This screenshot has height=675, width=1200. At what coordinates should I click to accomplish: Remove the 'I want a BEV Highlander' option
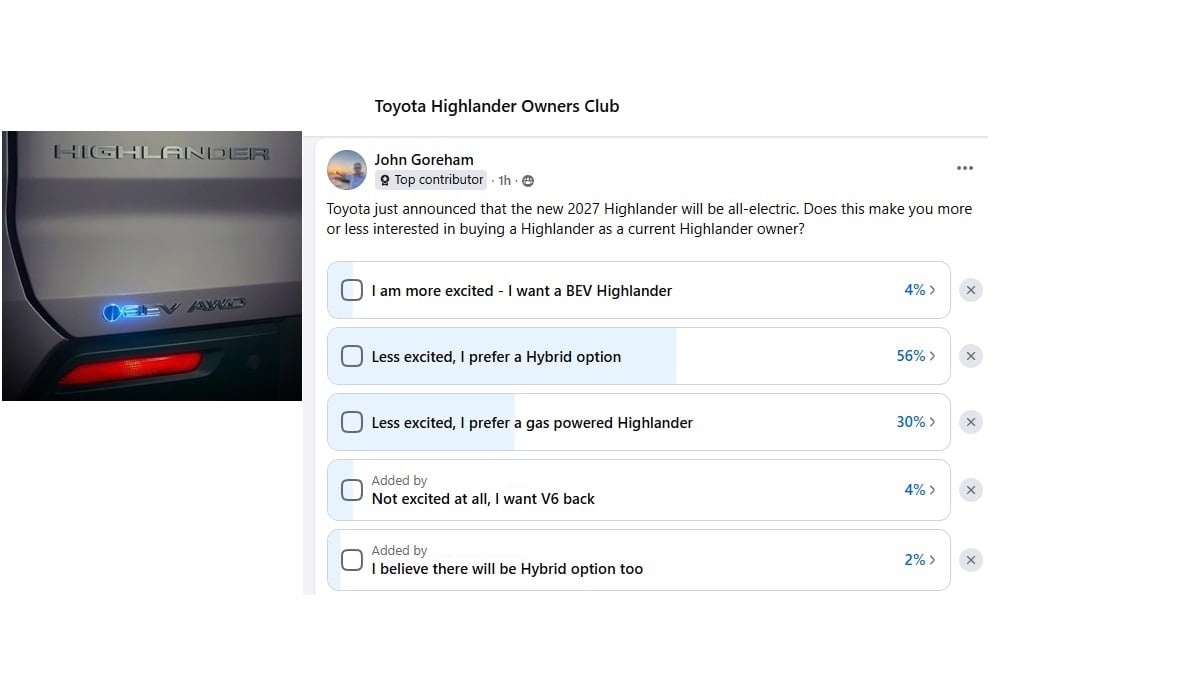coord(970,290)
